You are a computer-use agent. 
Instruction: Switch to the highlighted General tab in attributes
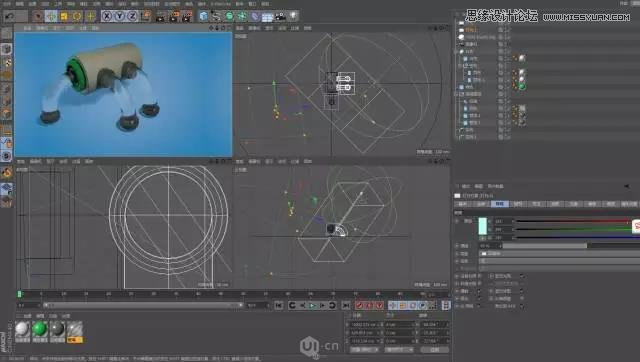(500, 204)
